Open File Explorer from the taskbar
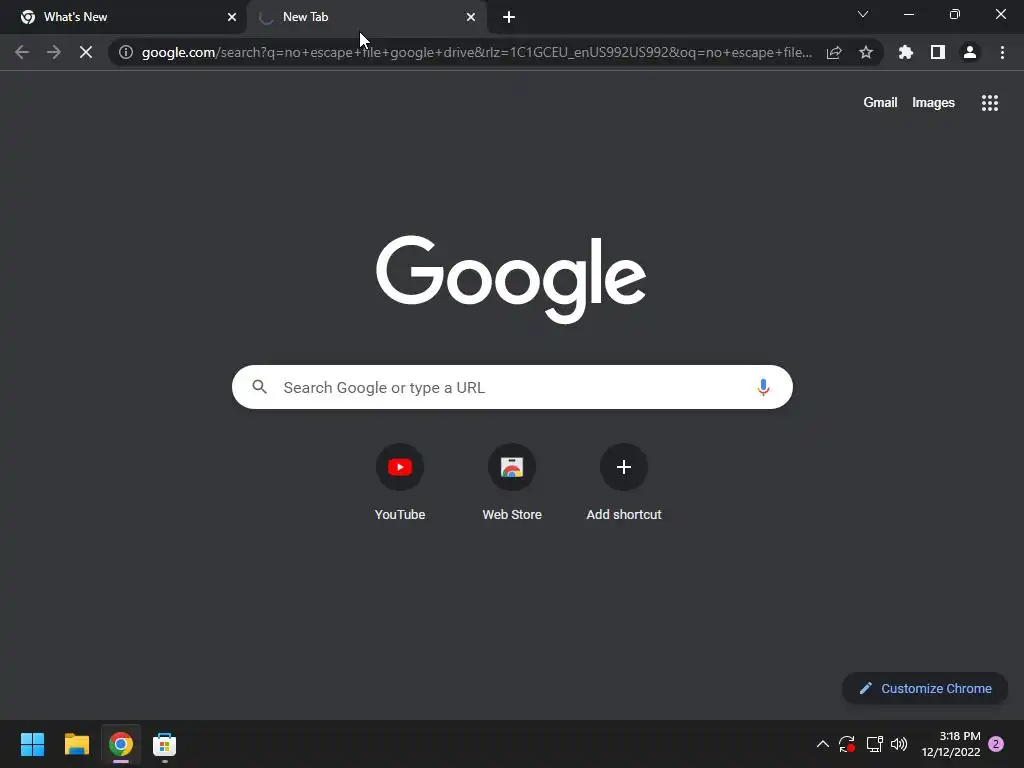This screenshot has width=1024, height=768. point(76,744)
